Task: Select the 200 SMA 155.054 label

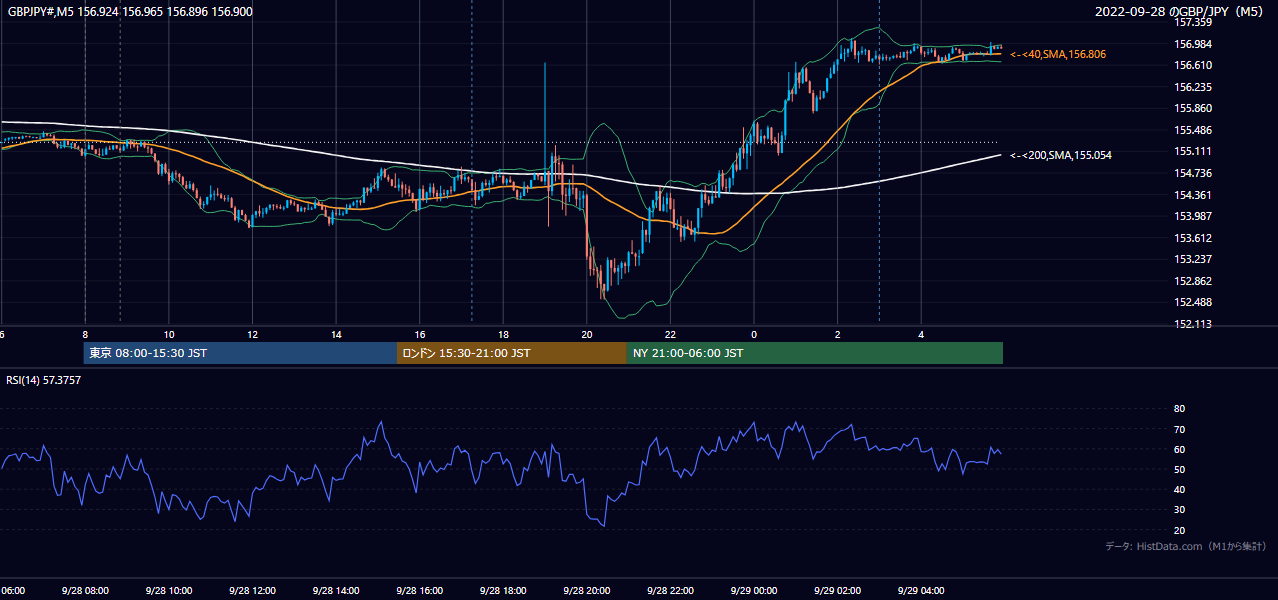Action: pos(1061,155)
